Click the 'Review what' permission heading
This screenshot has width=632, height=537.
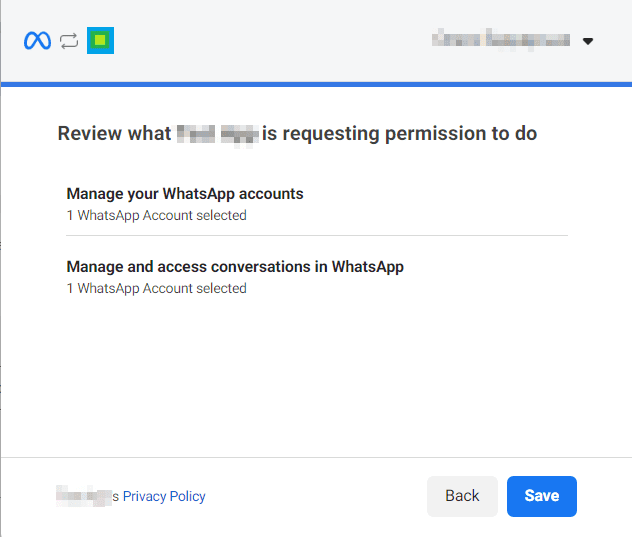(x=297, y=133)
